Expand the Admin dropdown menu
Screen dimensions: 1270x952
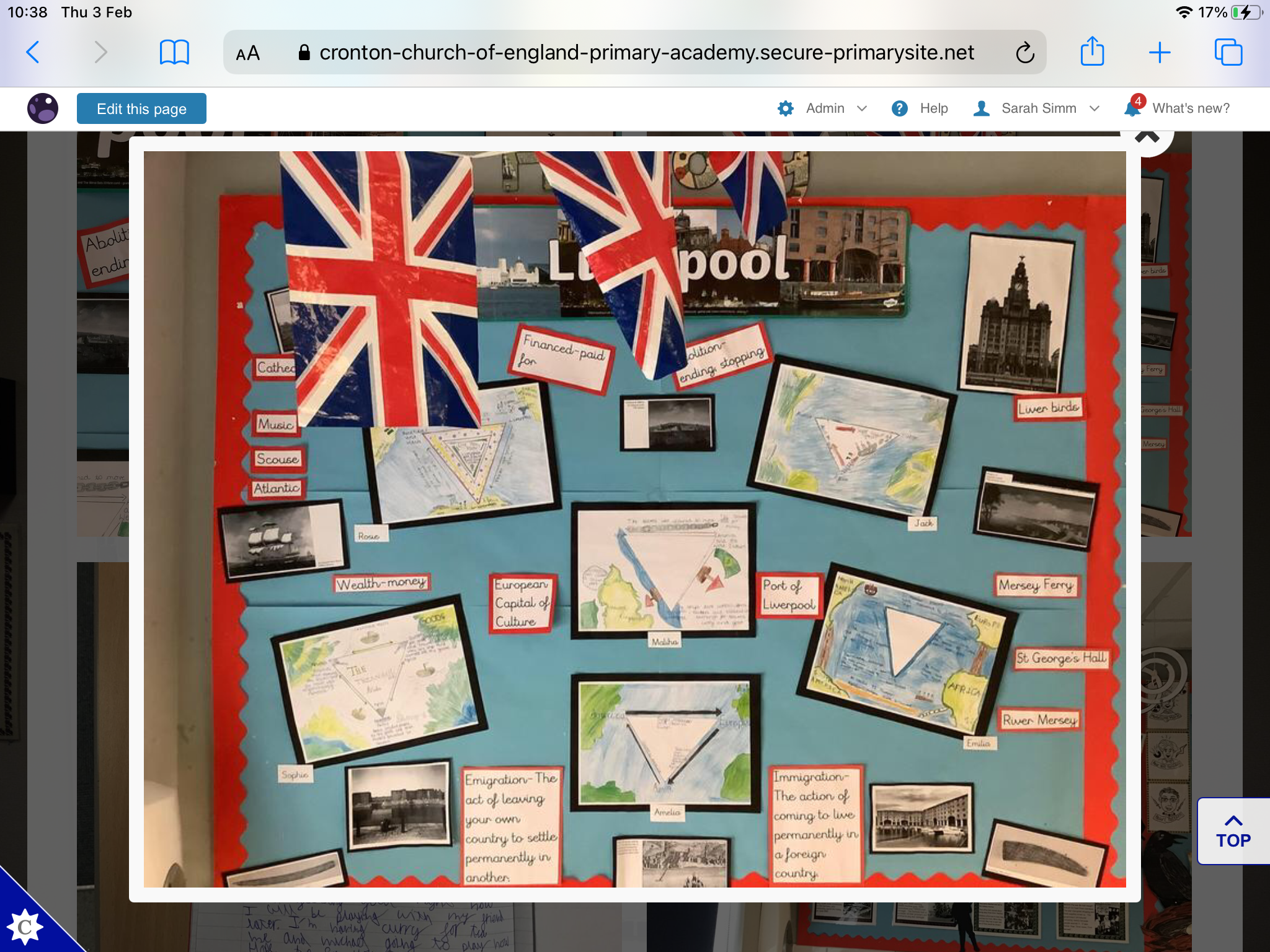823,108
